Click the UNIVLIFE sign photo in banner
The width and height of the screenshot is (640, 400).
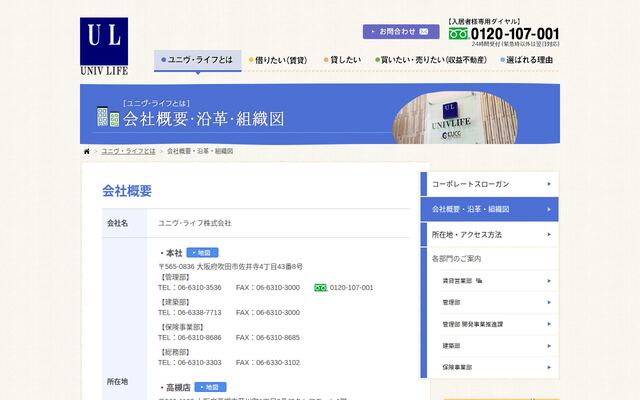pyautogui.click(x=455, y=118)
